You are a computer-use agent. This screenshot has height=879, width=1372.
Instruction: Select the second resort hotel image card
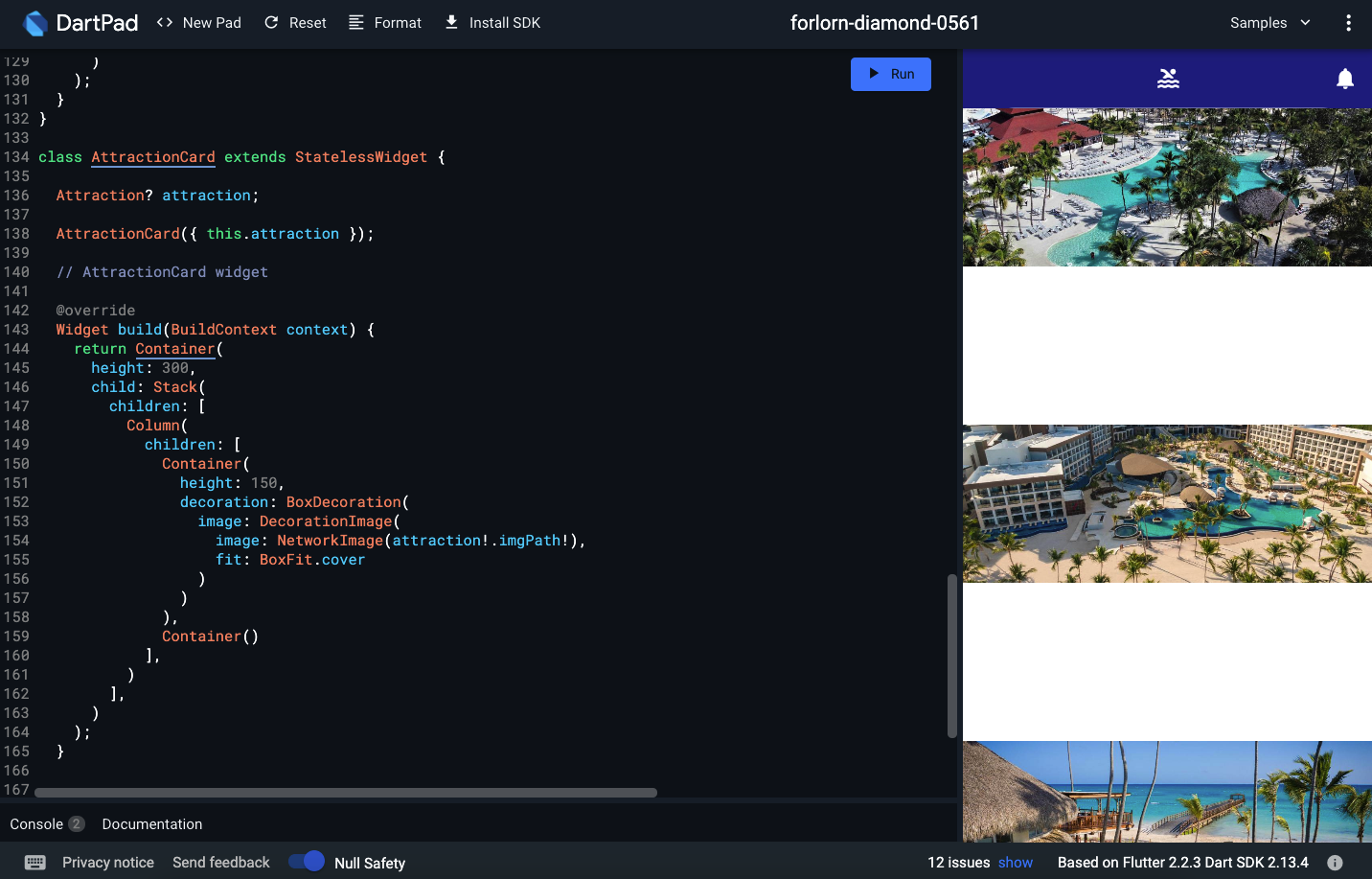pyautogui.click(x=1167, y=503)
